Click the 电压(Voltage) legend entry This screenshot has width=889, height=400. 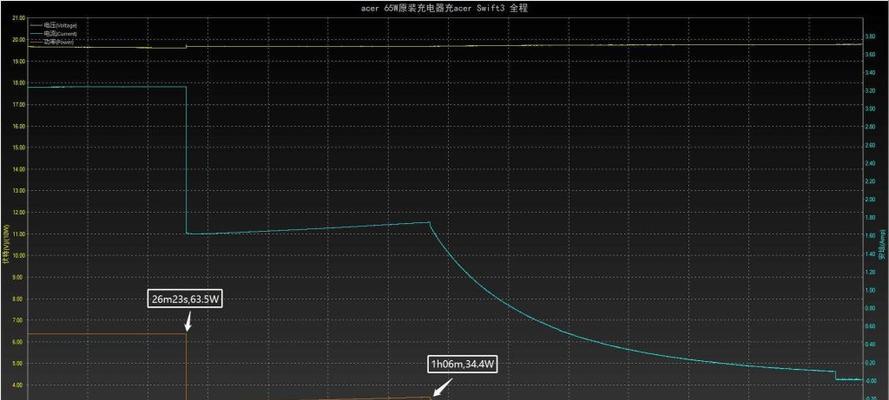54,26
